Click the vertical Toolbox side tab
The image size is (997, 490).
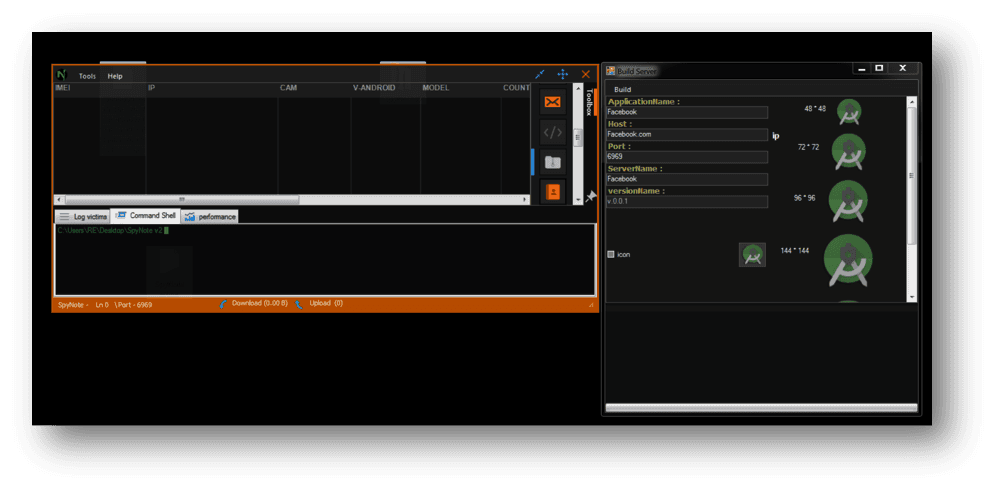[590, 102]
